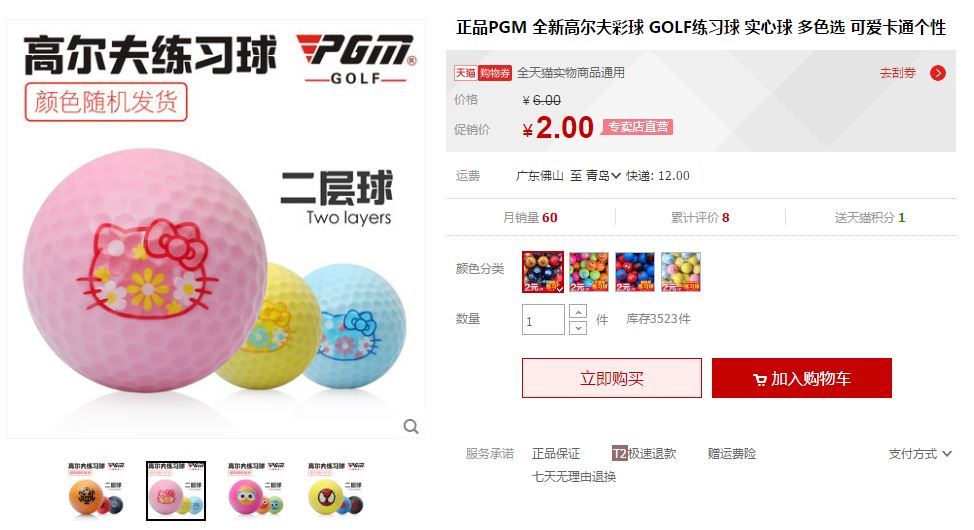974x530 pixels.
Task: Click the 专卖店直营 tag
Action: 637,127
